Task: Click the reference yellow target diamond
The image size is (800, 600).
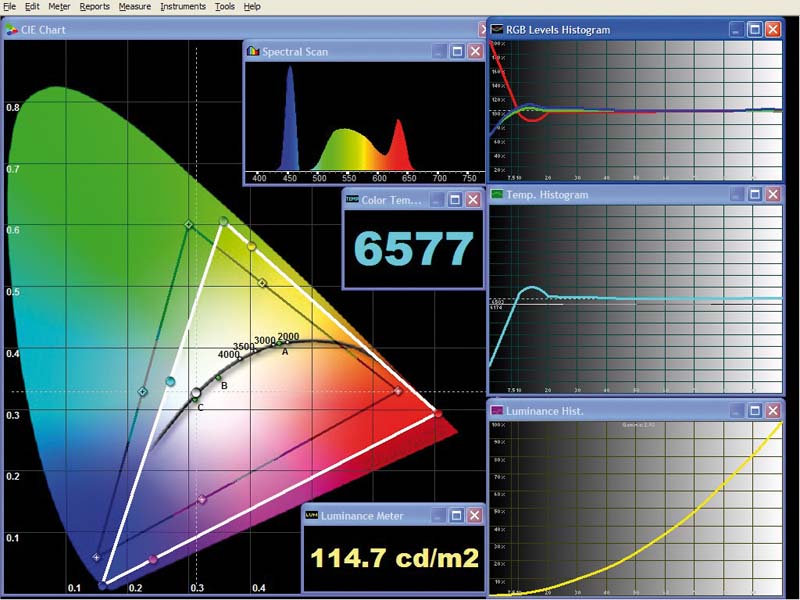Action: [262, 283]
